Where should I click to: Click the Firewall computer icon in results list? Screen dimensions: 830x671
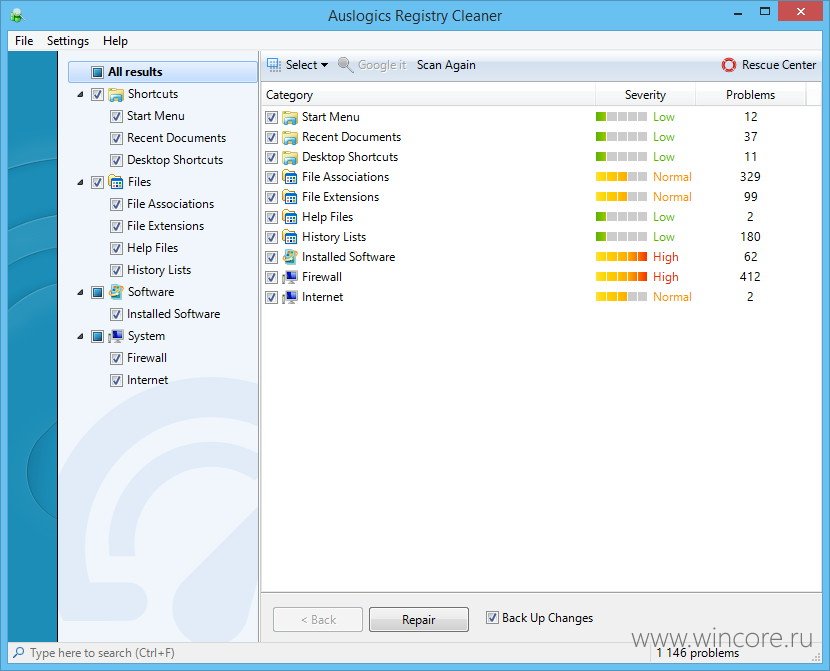coord(290,277)
